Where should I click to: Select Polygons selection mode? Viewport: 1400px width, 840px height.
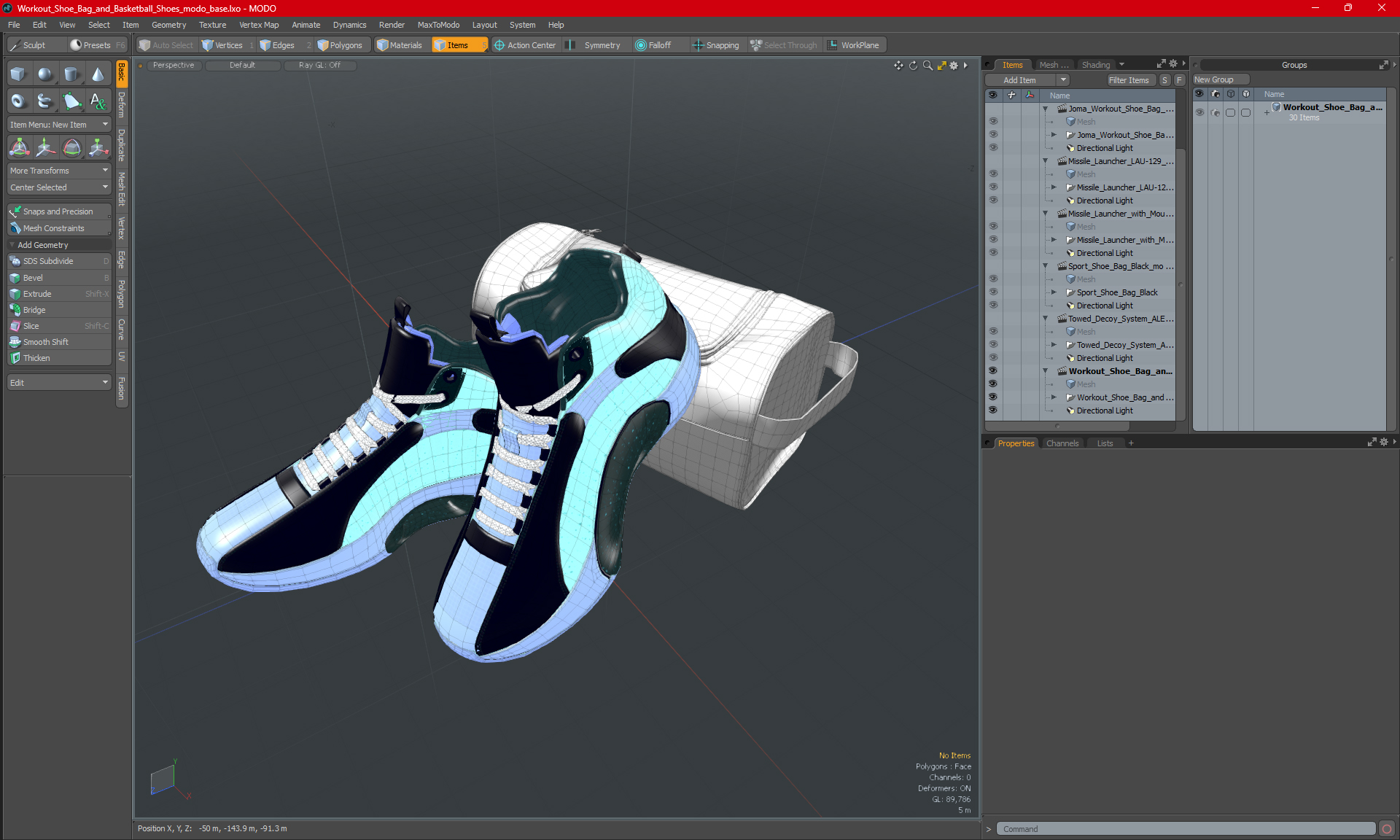(x=340, y=45)
